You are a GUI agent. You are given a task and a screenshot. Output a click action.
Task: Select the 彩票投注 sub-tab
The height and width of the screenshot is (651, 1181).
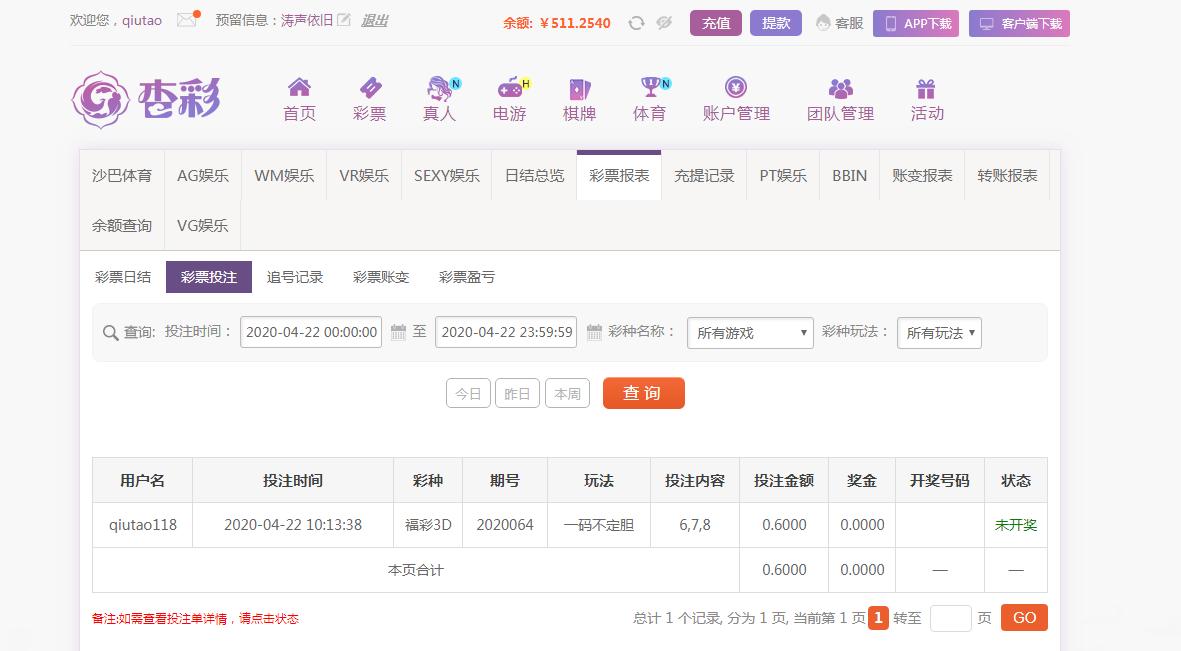pyautogui.click(x=209, y=277)
